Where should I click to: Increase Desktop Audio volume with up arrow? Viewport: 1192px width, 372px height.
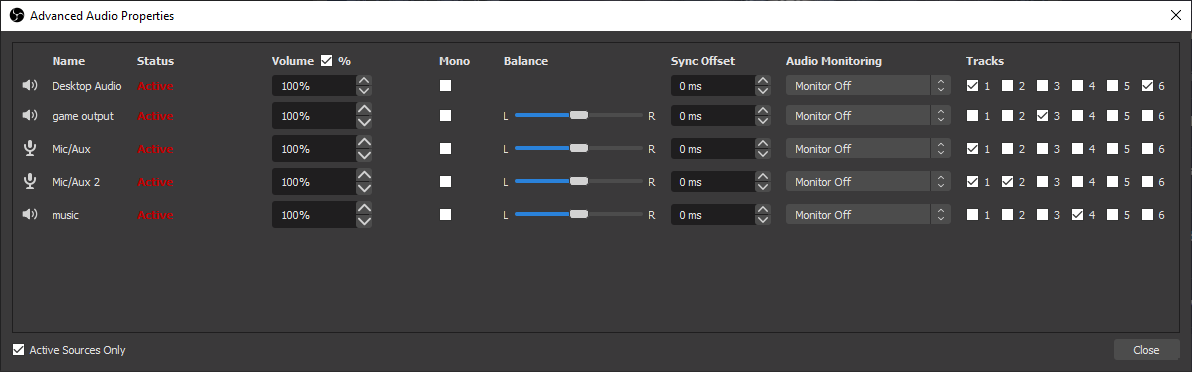click(x=364, y=81)
